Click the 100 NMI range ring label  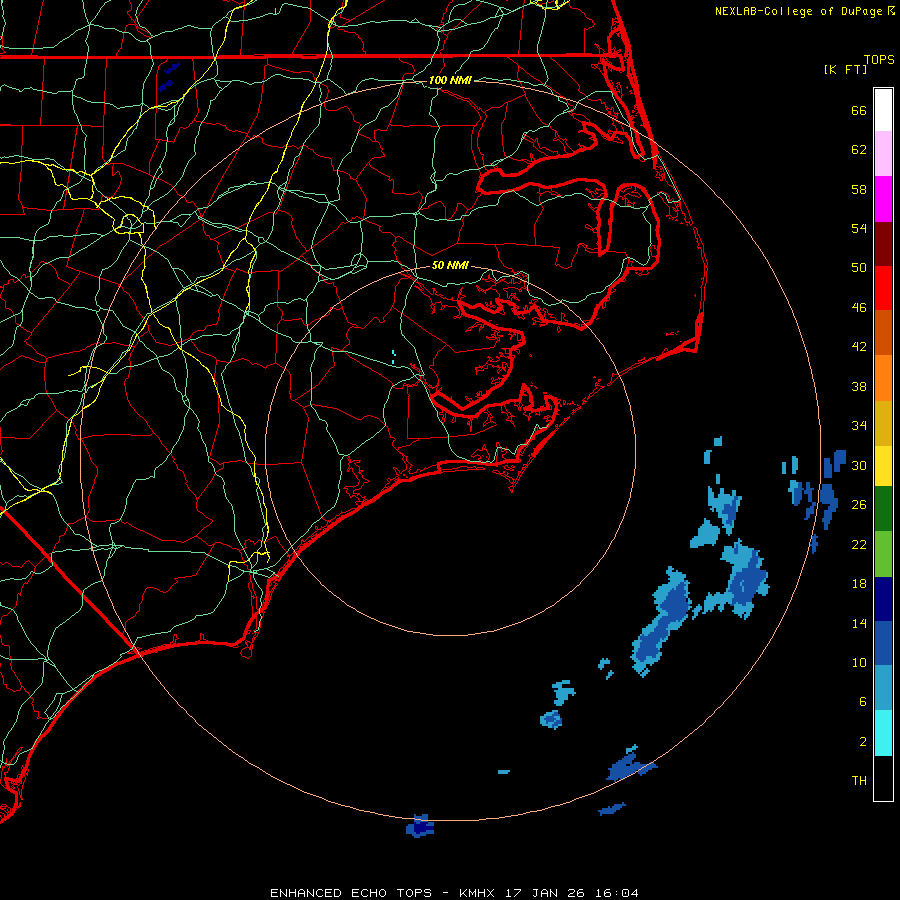click(x=450, y=80)
